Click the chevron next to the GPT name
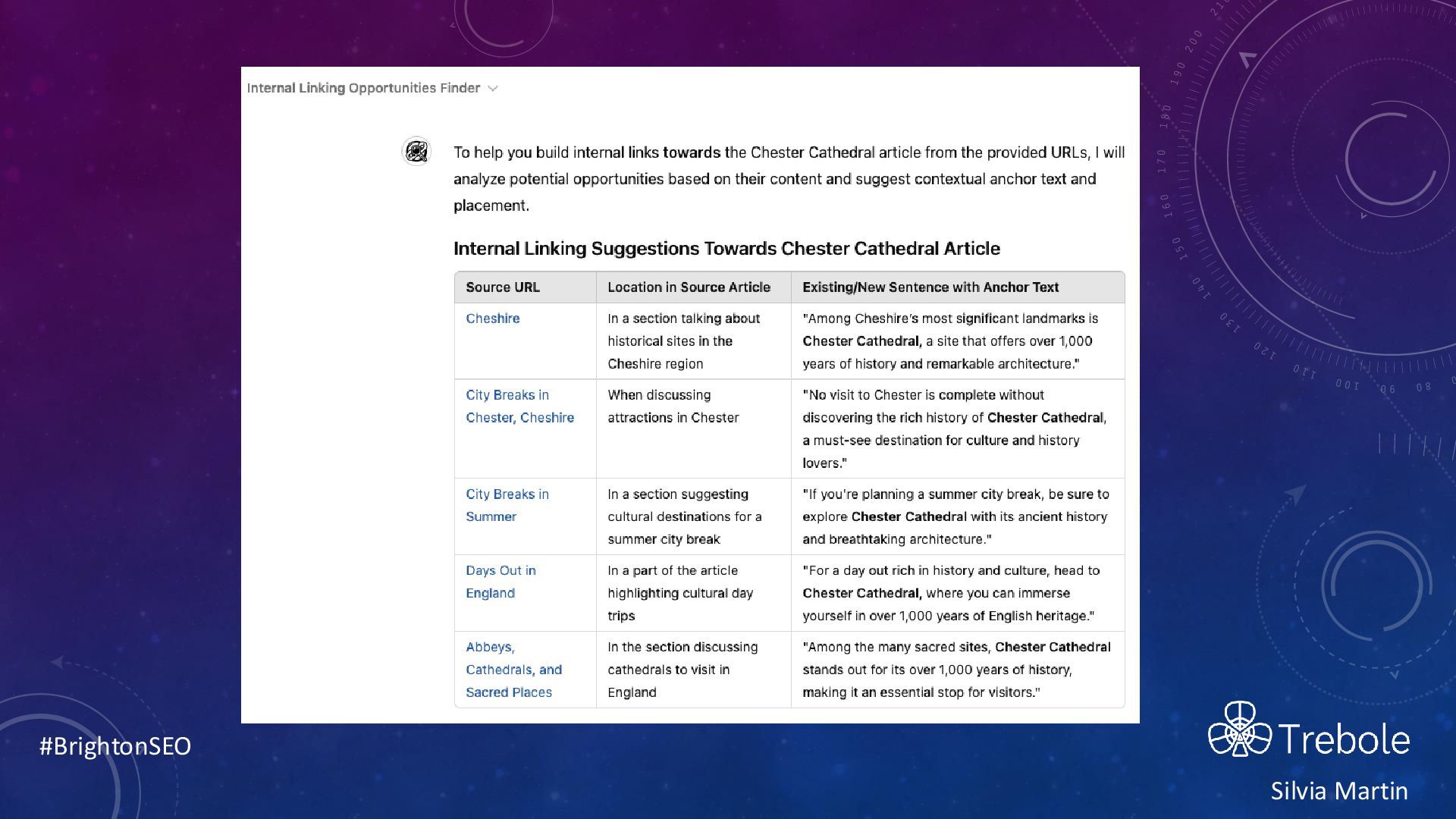 pyautogui.click(x=493, y=89)
